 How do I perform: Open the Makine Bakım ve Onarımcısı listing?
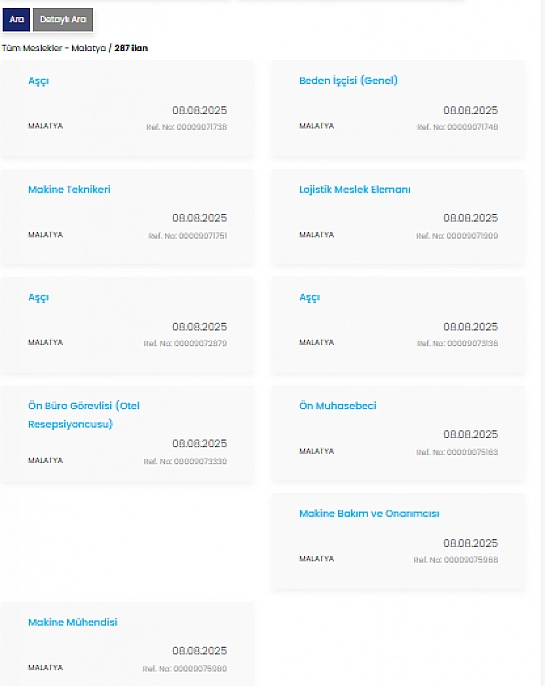pos(369,513)
